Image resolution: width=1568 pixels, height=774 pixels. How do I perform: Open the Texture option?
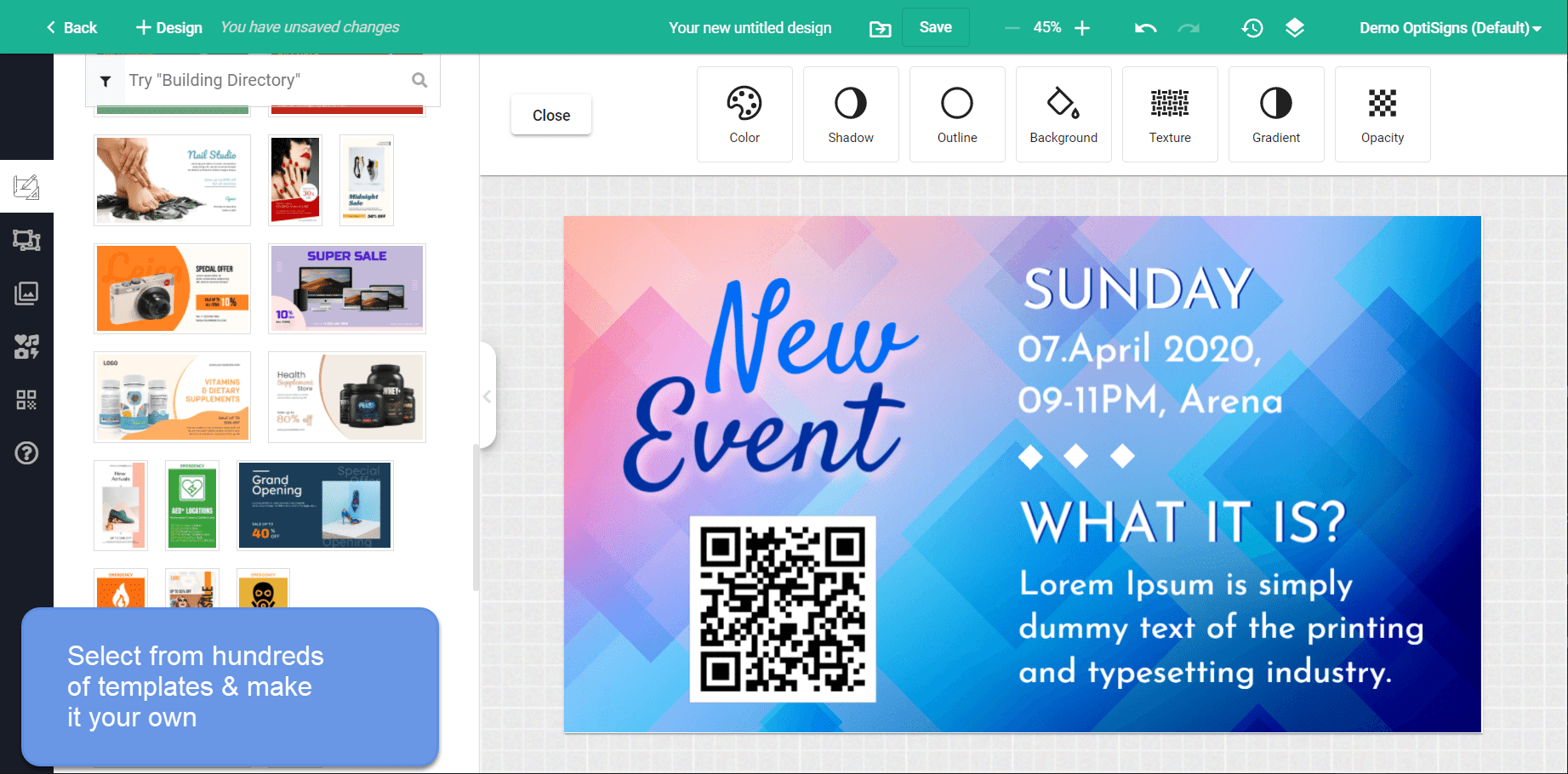(x=1170, y=115)
